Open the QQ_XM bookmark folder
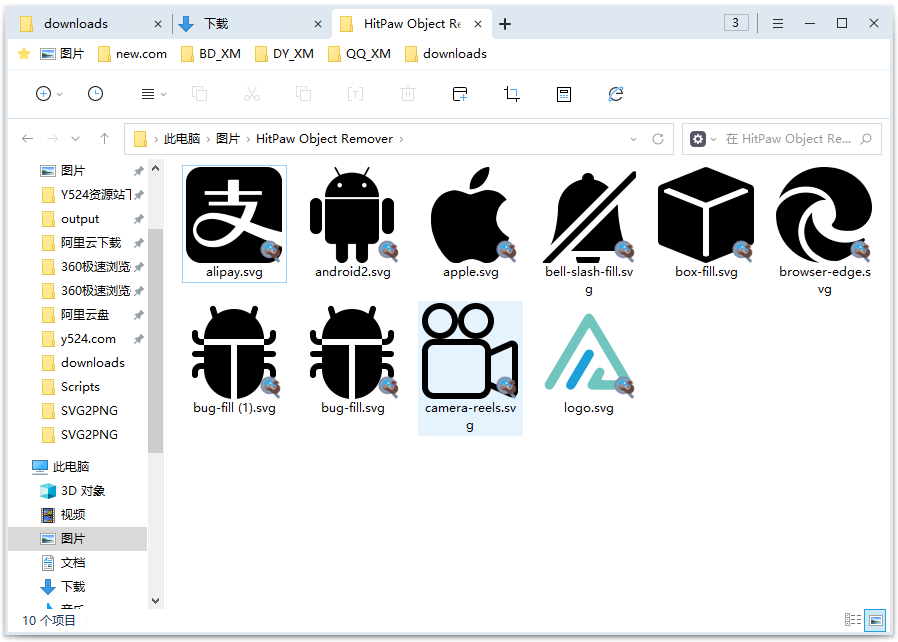 click(x=359, y=54)
